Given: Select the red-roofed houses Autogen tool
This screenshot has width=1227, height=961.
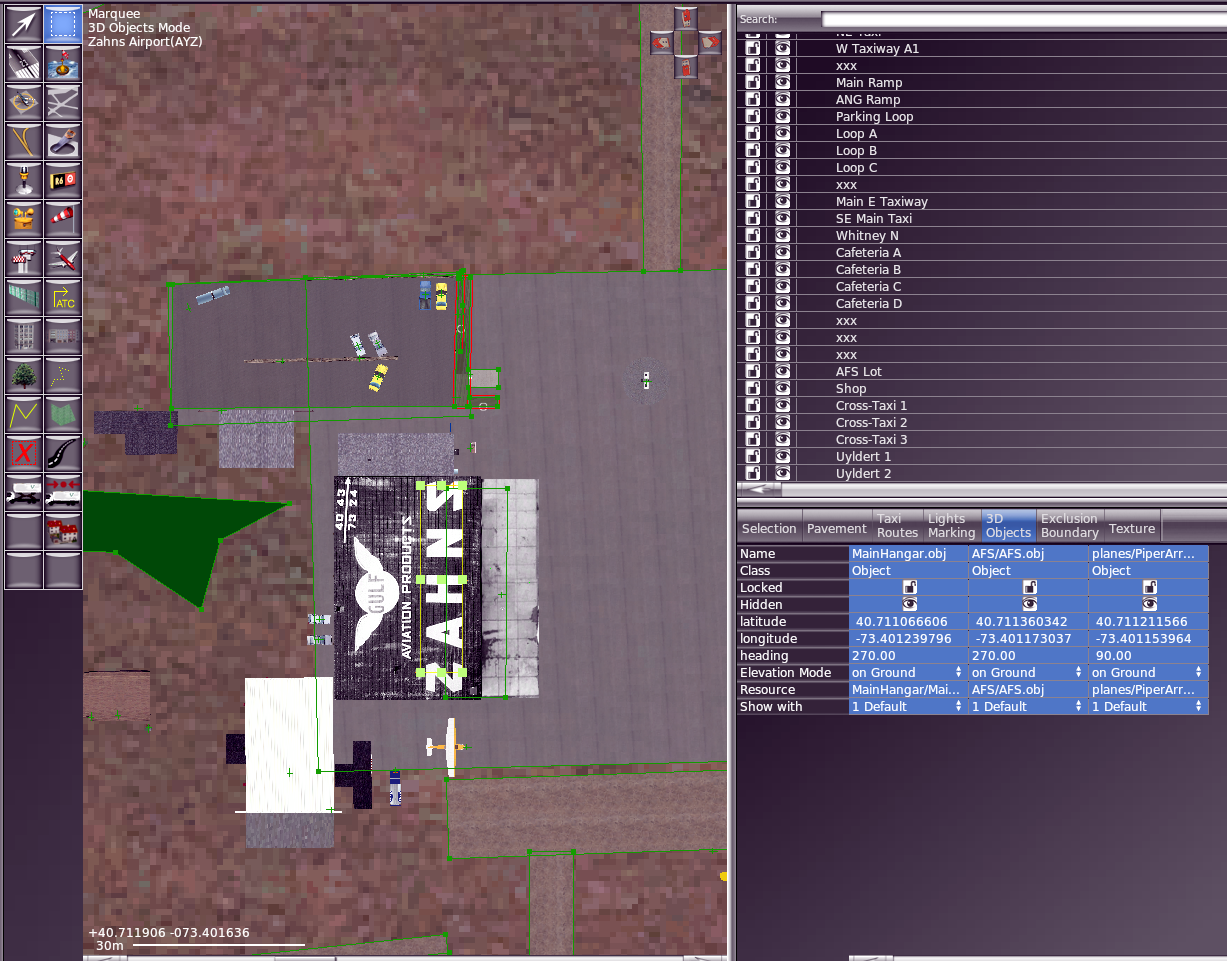Looking at the screenshot, I should click(63, 531).
